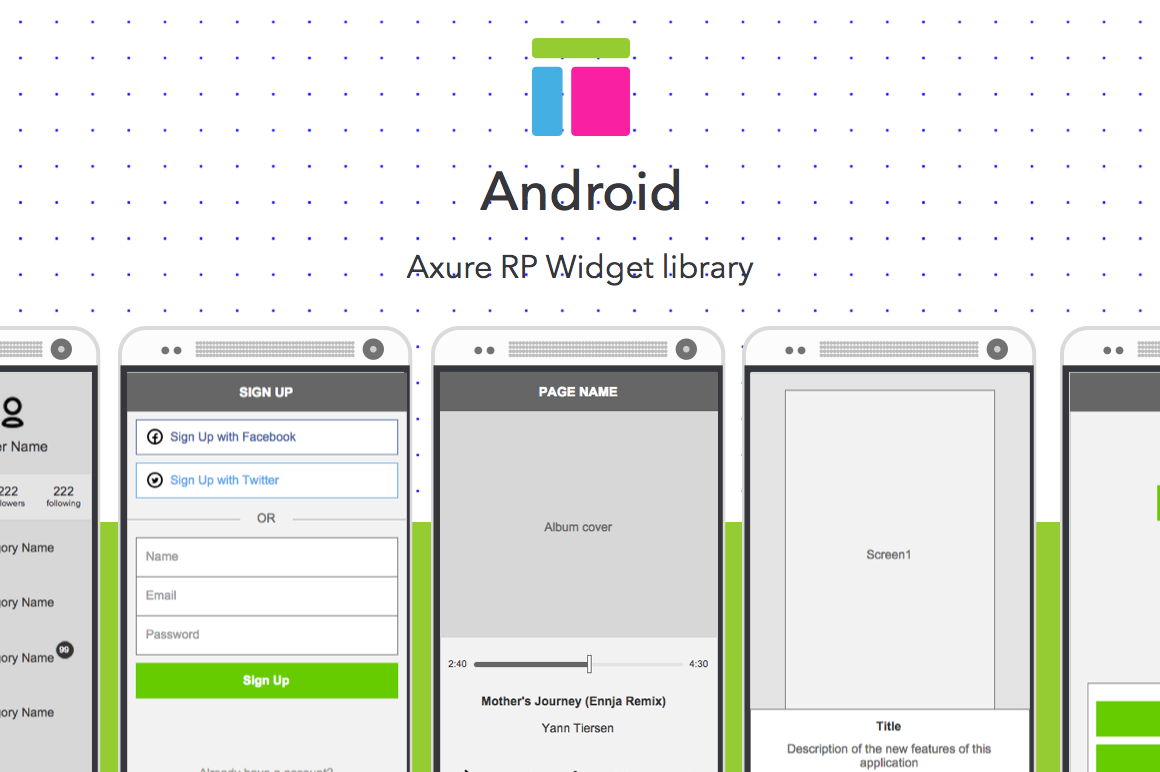Click camera lens on the Sign Up phone
The image size is (1160, 772).
coord(373,349)
